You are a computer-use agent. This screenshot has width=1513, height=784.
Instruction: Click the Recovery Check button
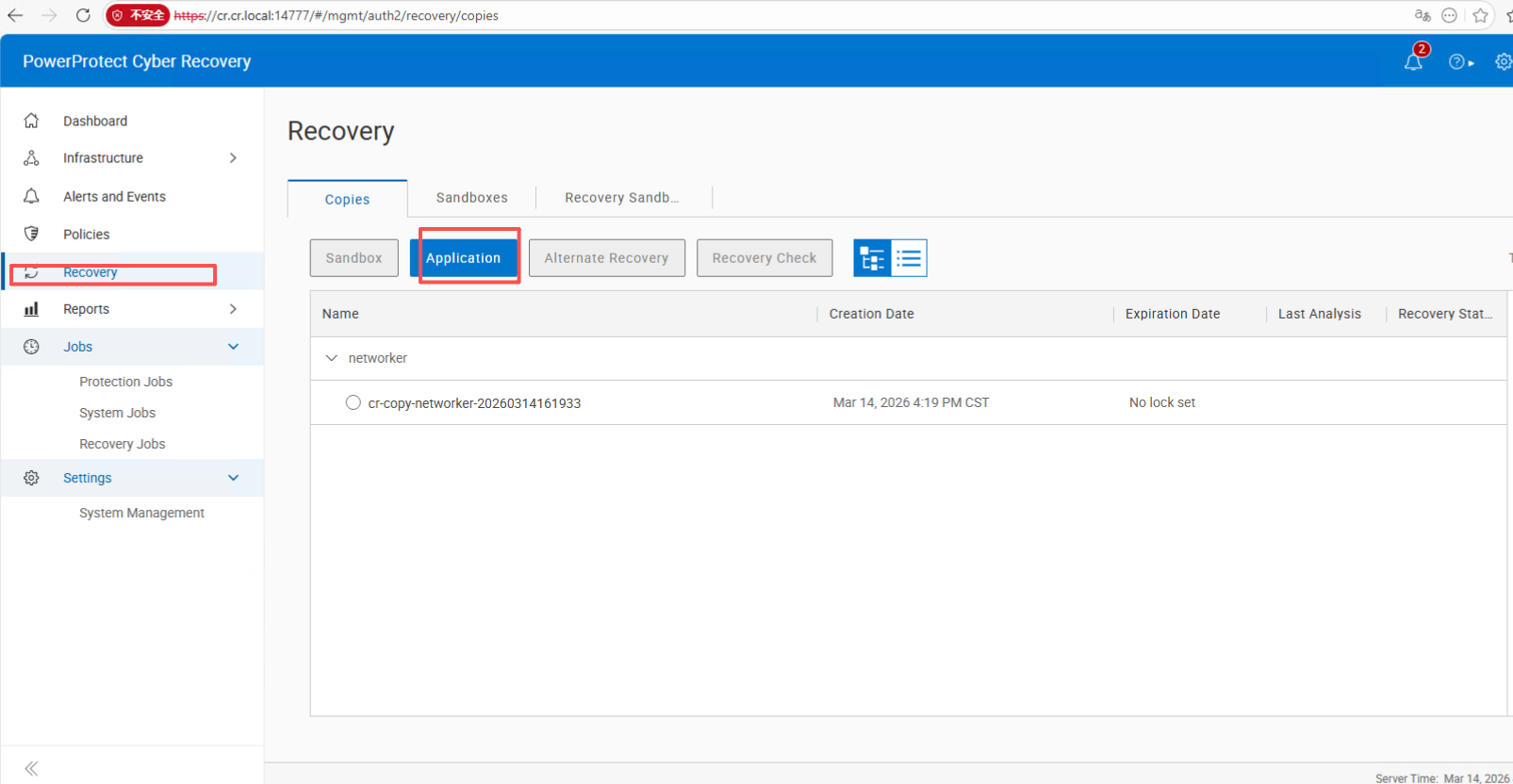click(765, 258)
